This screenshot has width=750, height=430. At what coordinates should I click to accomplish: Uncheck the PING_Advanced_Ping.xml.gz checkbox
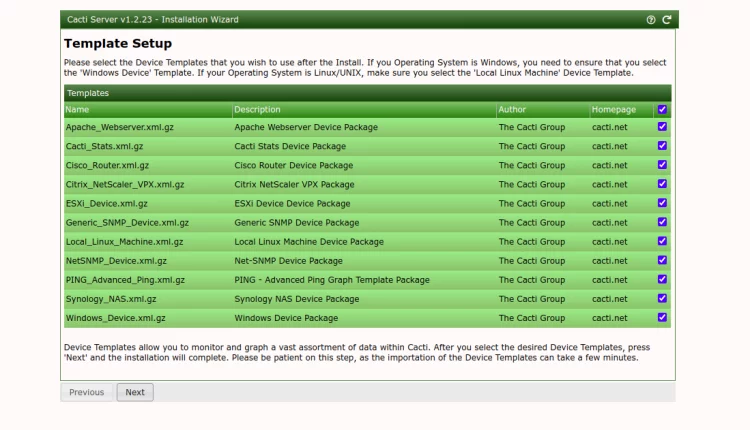662,279
